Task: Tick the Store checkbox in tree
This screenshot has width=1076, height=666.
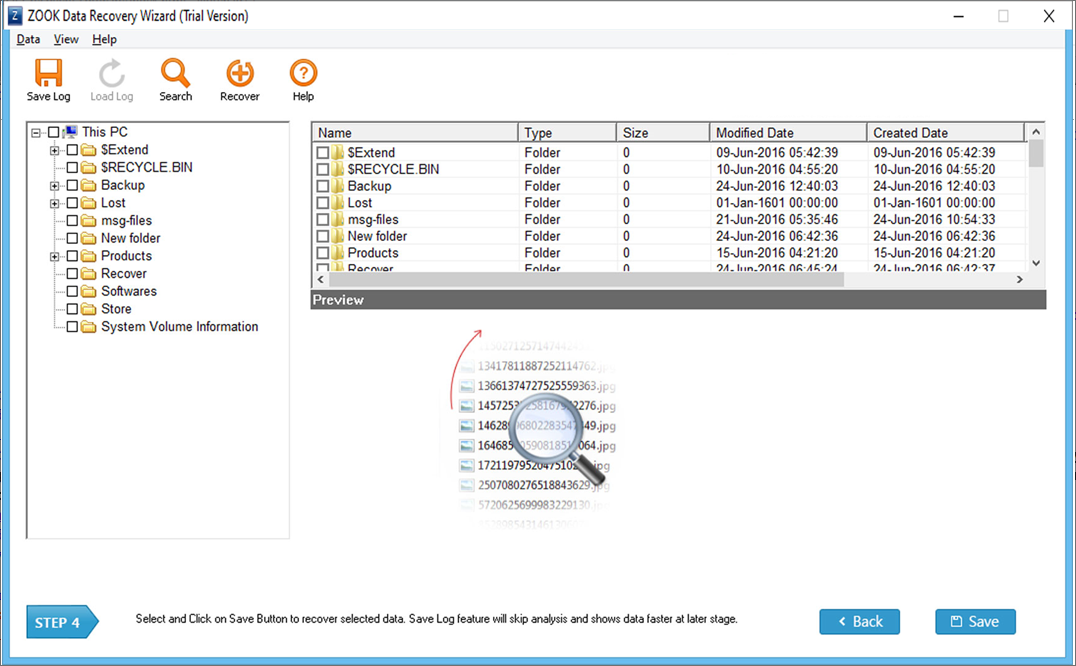Action: (72, 309)
